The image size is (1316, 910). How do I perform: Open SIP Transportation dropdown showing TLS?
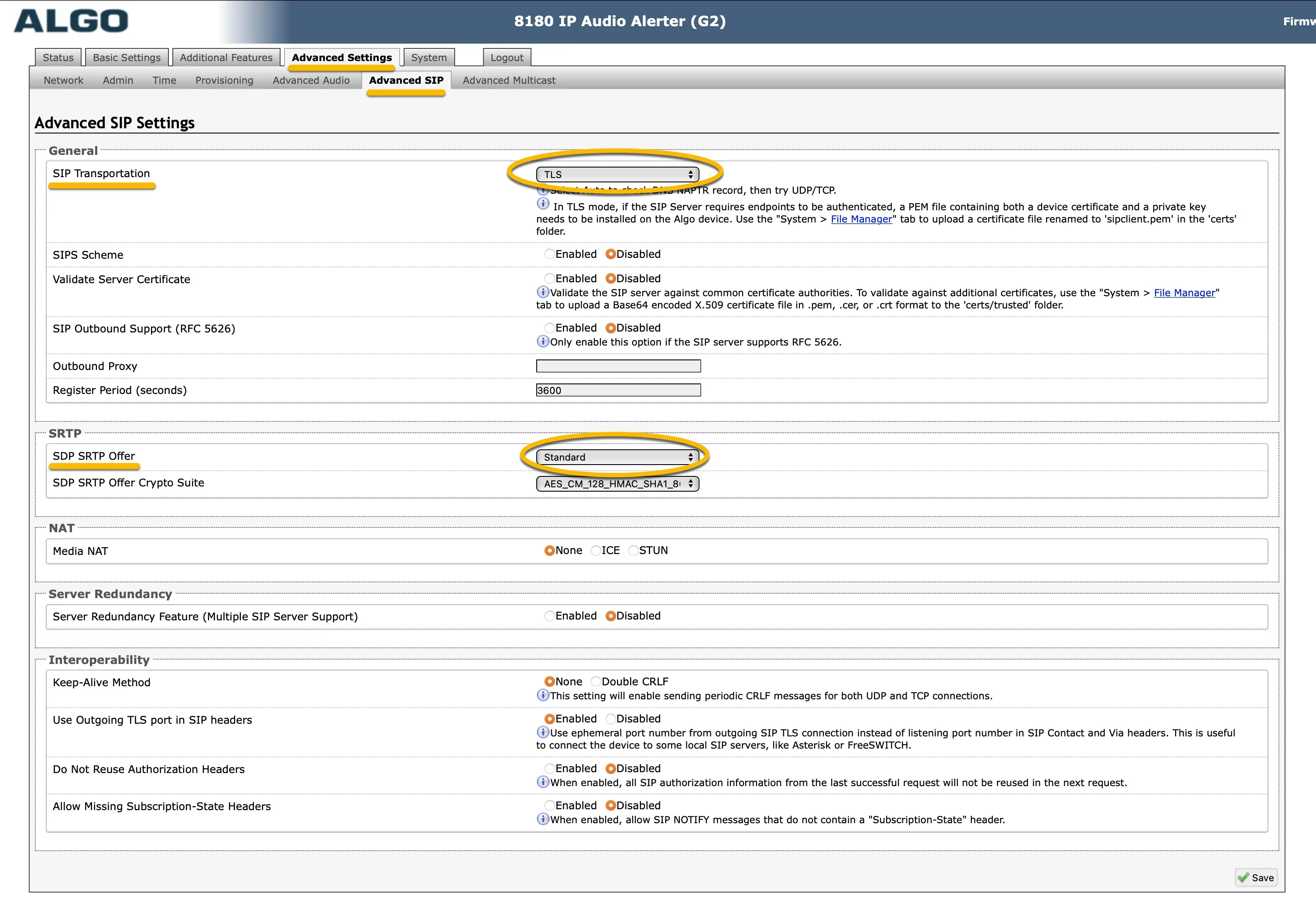click(617, 174)
